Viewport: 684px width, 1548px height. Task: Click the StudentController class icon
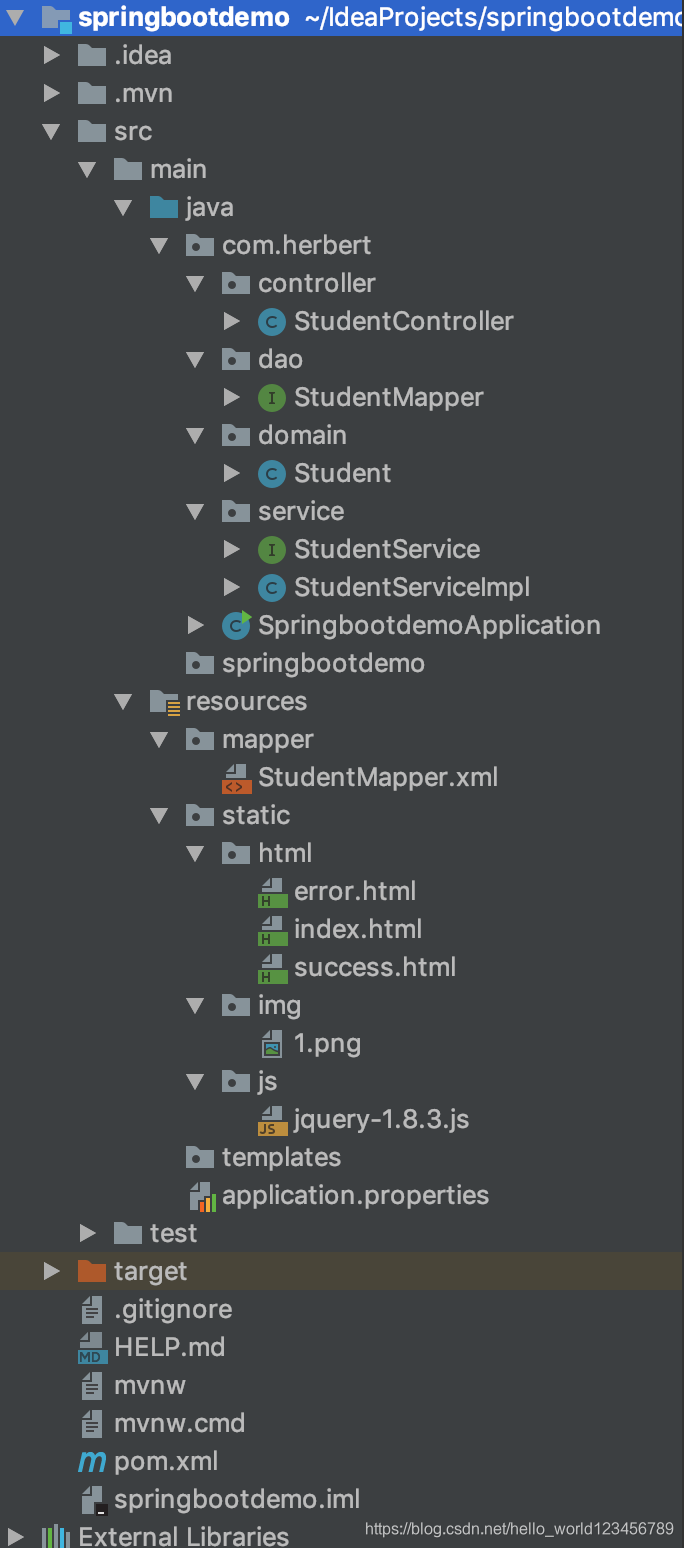(271, 321)
